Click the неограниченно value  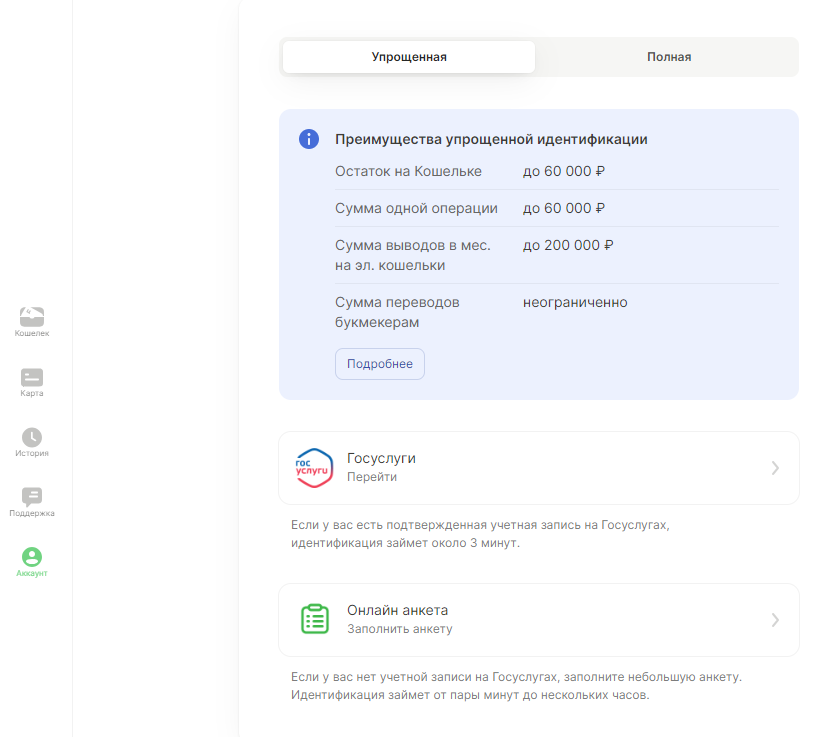click(575, 302)
